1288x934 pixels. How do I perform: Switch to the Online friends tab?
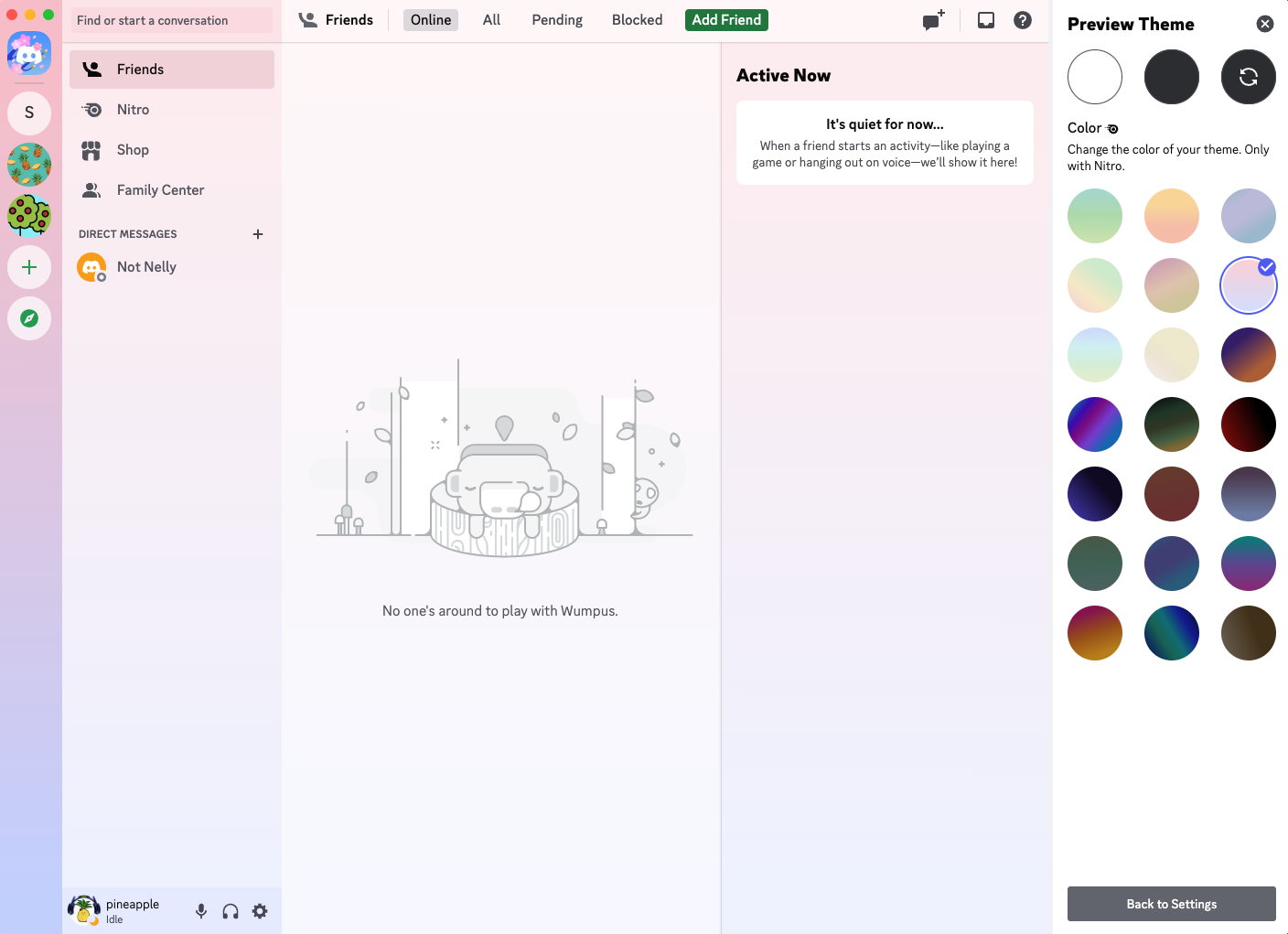pos(431,20)
